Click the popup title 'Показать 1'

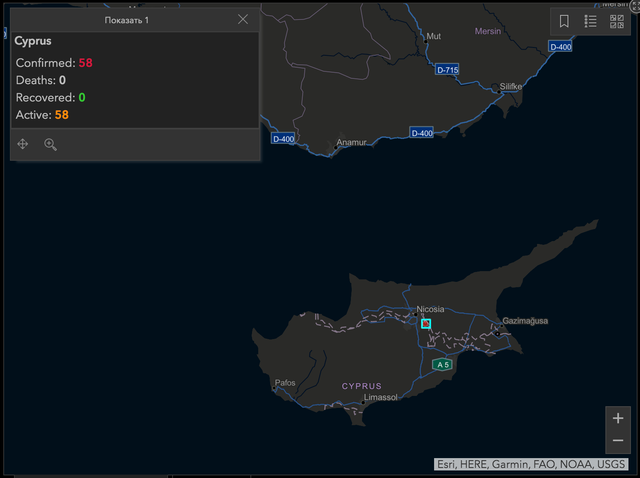click(127, 20)
